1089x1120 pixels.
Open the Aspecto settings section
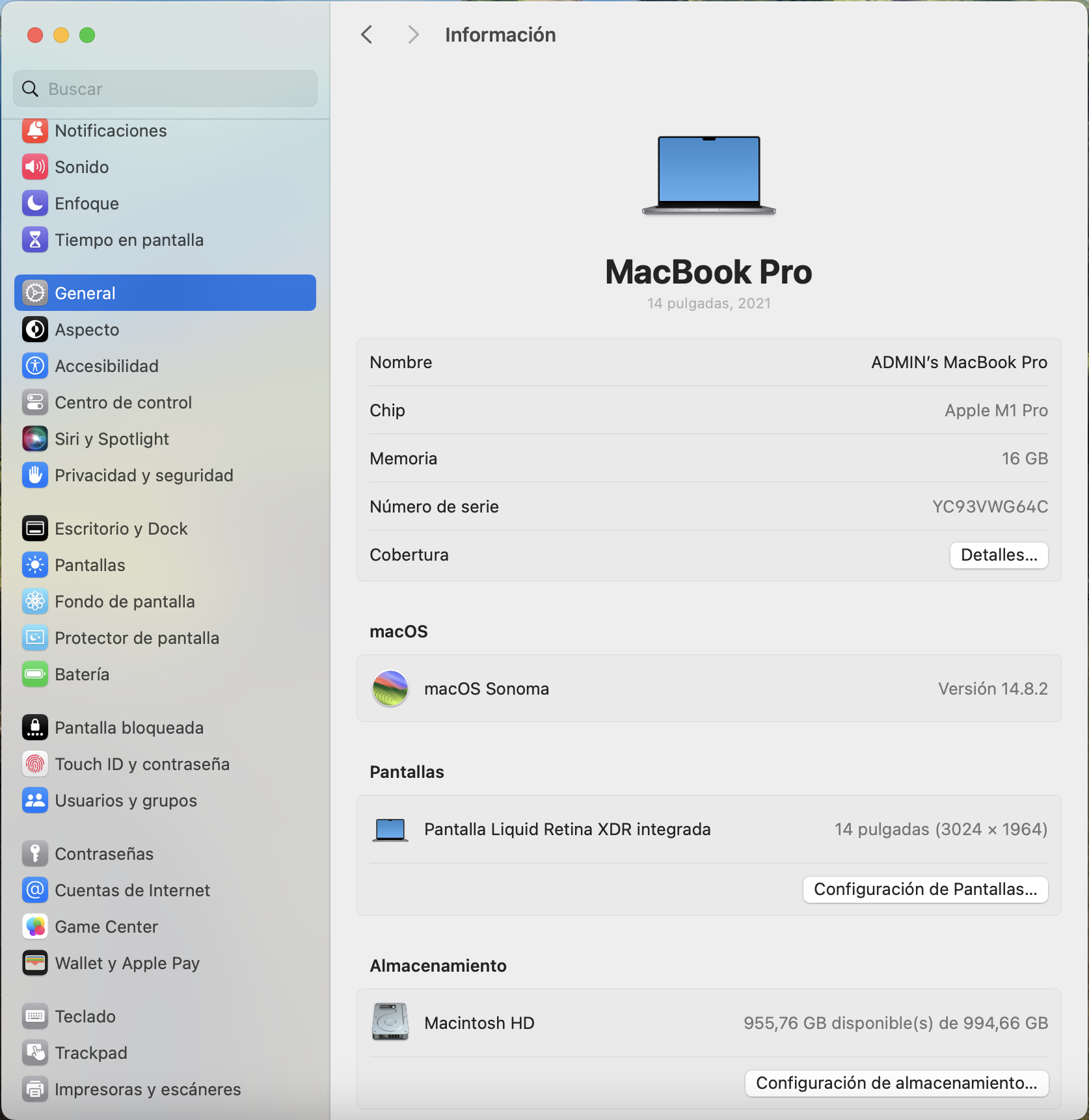87,330
